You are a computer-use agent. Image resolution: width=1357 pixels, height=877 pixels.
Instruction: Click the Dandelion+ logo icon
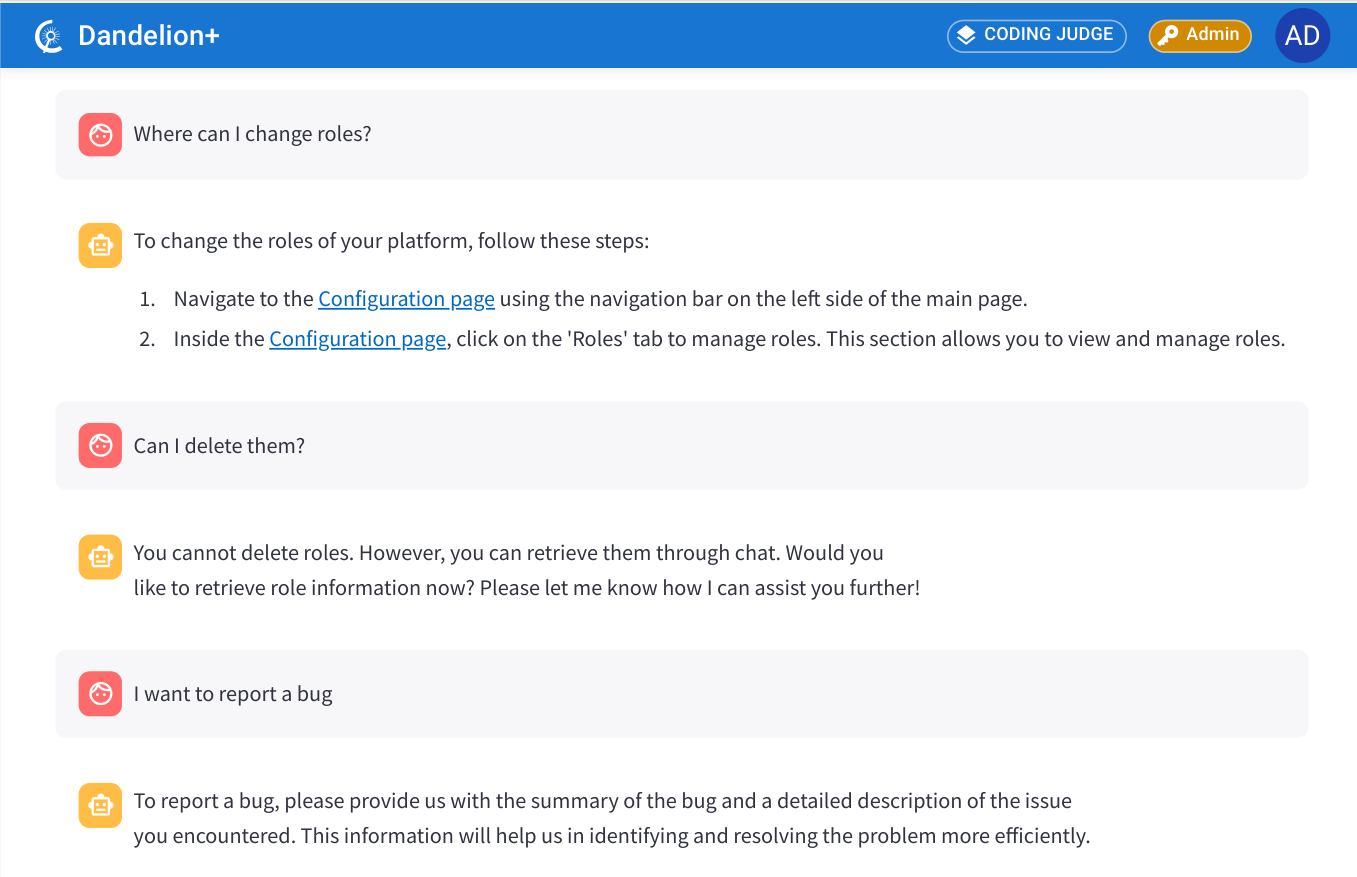pos(49,36)
